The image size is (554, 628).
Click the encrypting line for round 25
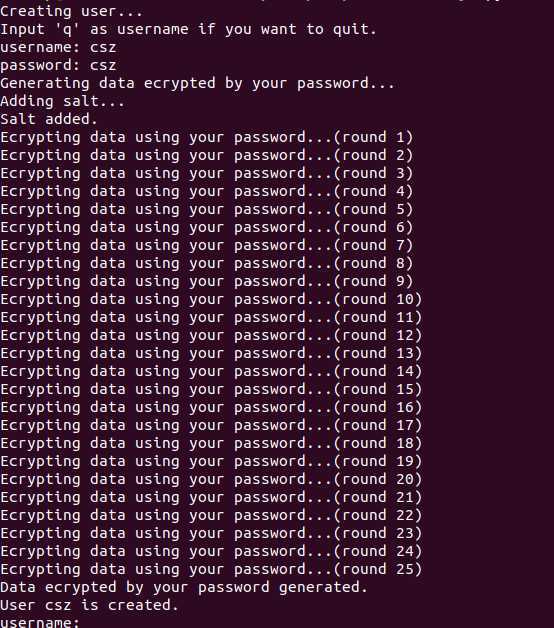(x=211, y=570)
